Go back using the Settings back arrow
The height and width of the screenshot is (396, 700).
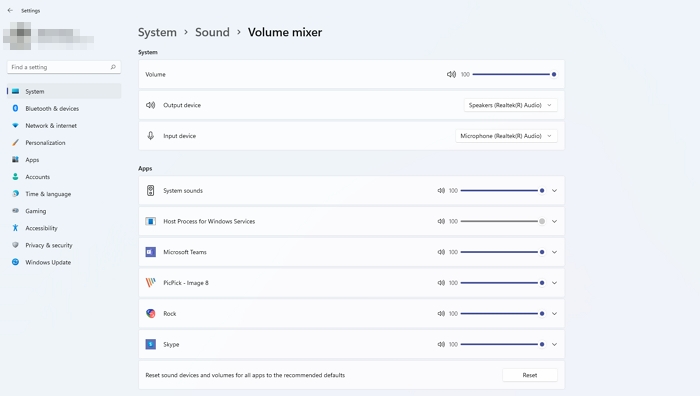pyautogui.click(x=10, y=10)
